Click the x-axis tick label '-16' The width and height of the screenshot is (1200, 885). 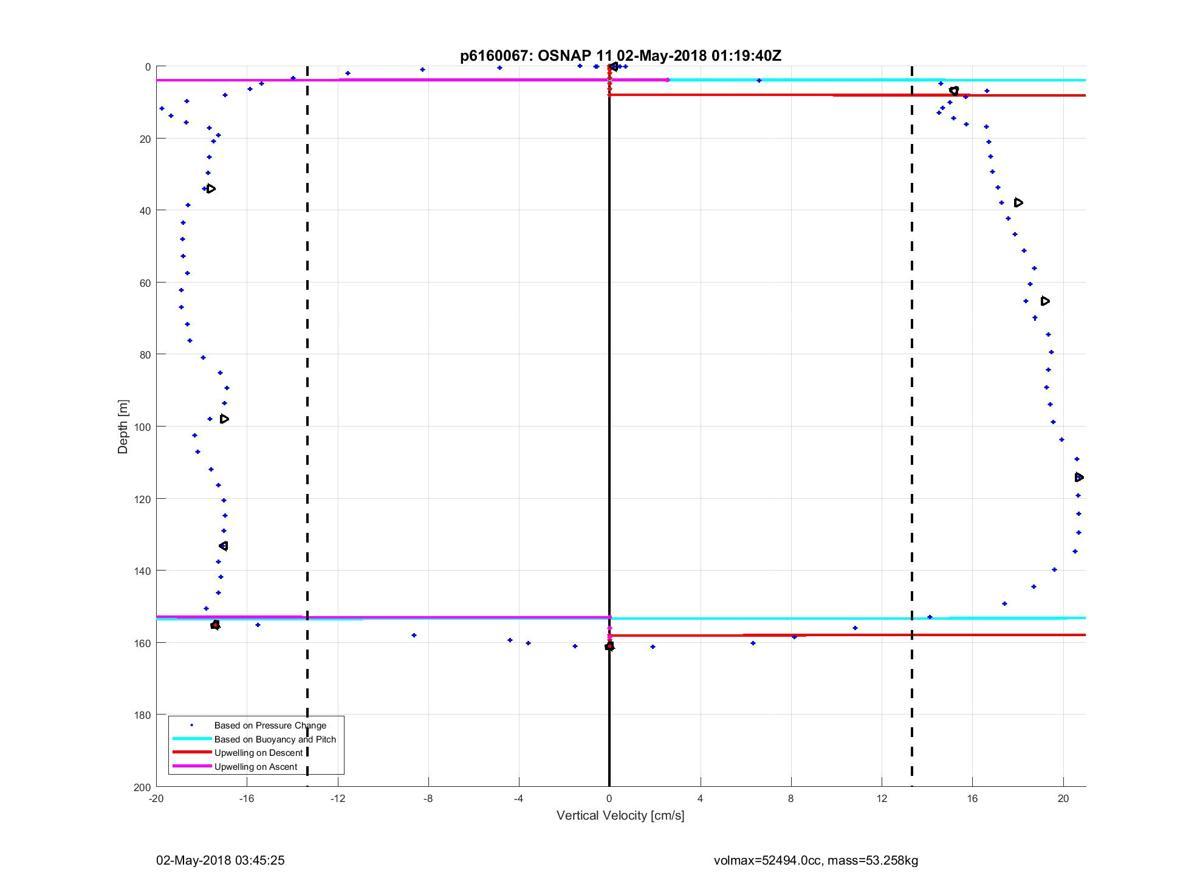[247, 798]
